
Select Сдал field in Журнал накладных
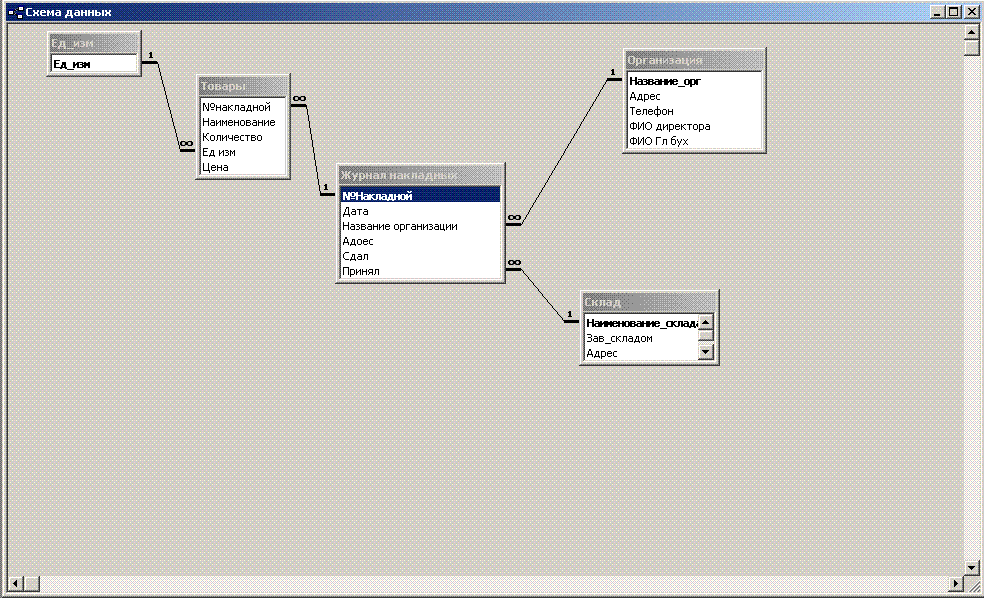[x=420, y=257]
